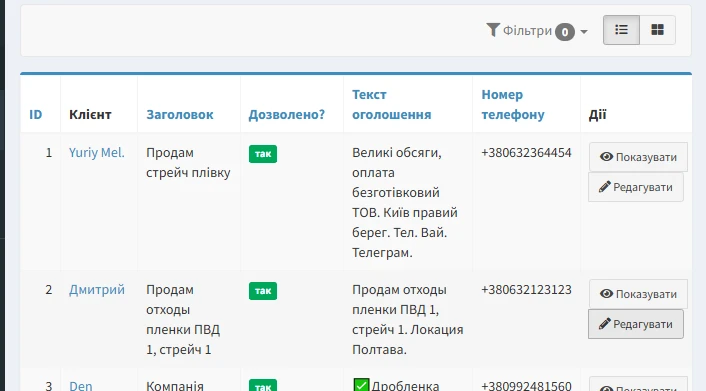Viewport: 706px width, 391px height.
Task: Switch to grid view icon
Action: [x=657, y=30]
